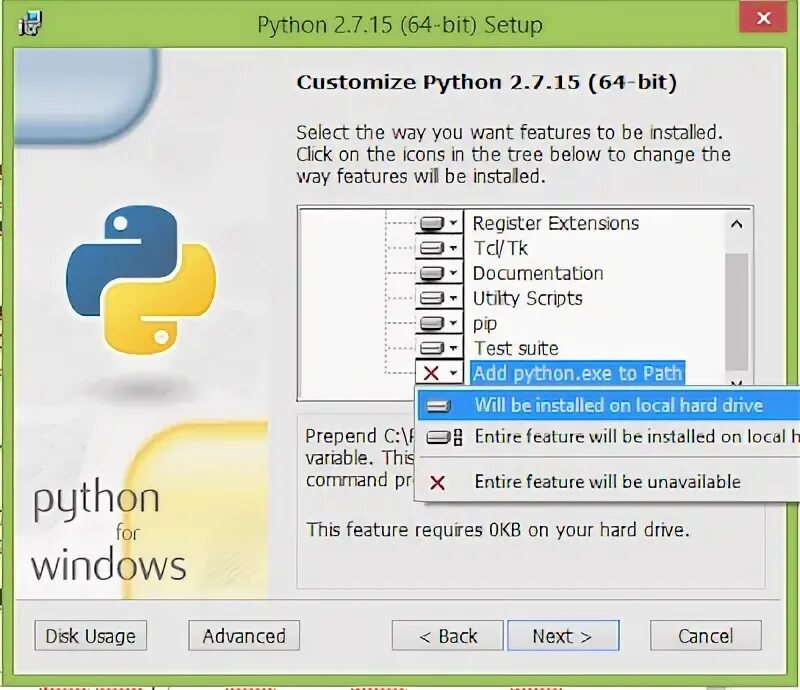Viewport: 800px width, 690px height.
Task: Select the pip tree row
Action: coord(485,323)
